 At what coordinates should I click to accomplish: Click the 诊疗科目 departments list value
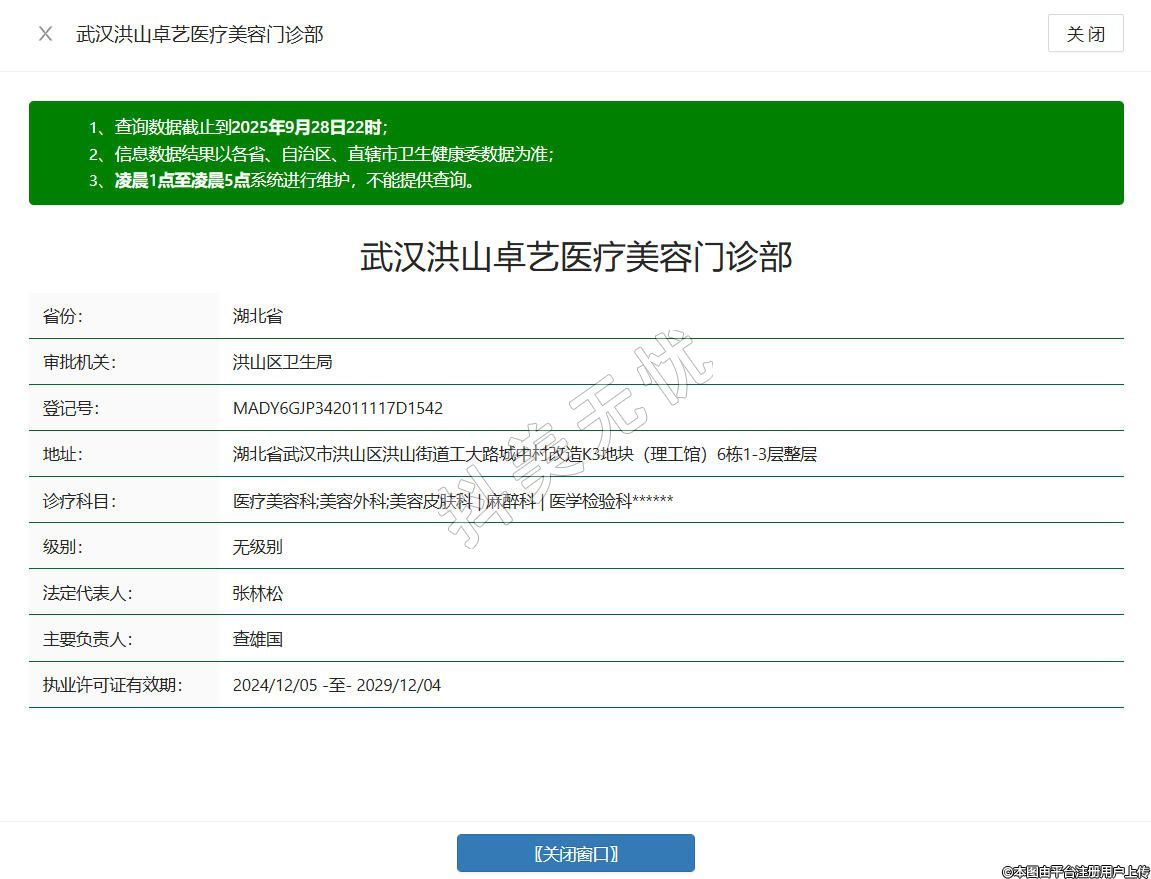452,501
